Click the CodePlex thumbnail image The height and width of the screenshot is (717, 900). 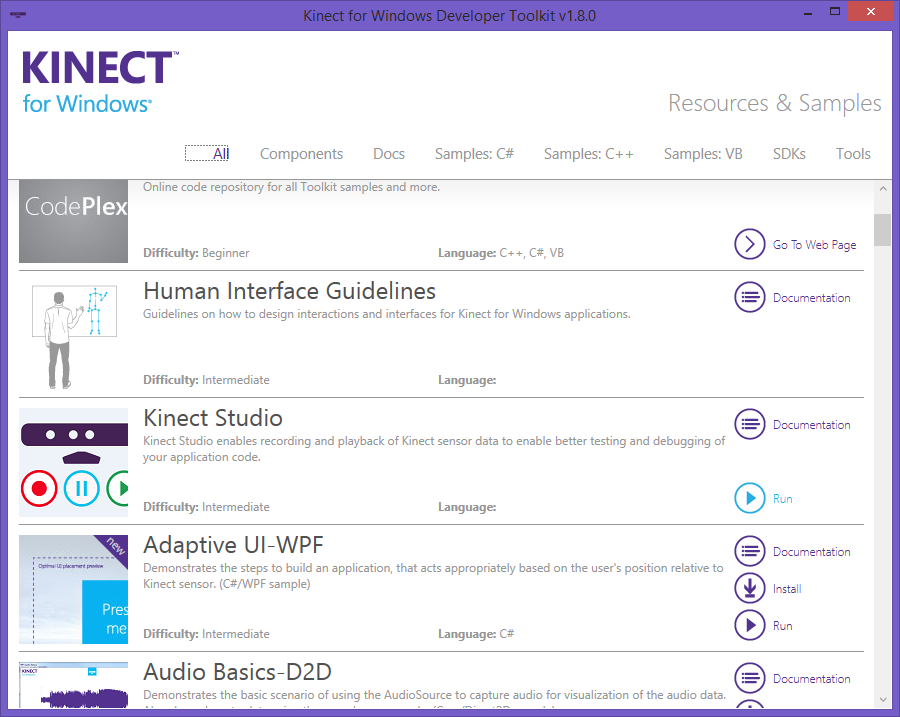click(74, 222)
